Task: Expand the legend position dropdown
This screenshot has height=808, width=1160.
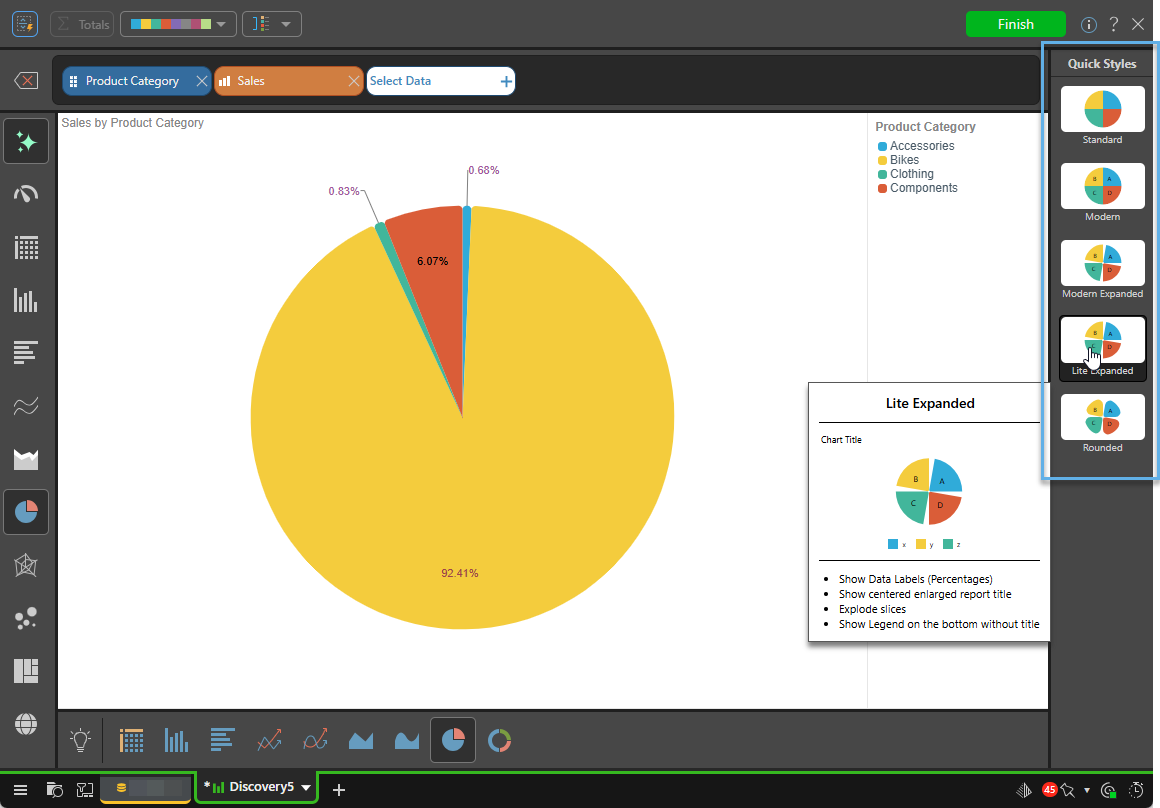Action: 271,24
